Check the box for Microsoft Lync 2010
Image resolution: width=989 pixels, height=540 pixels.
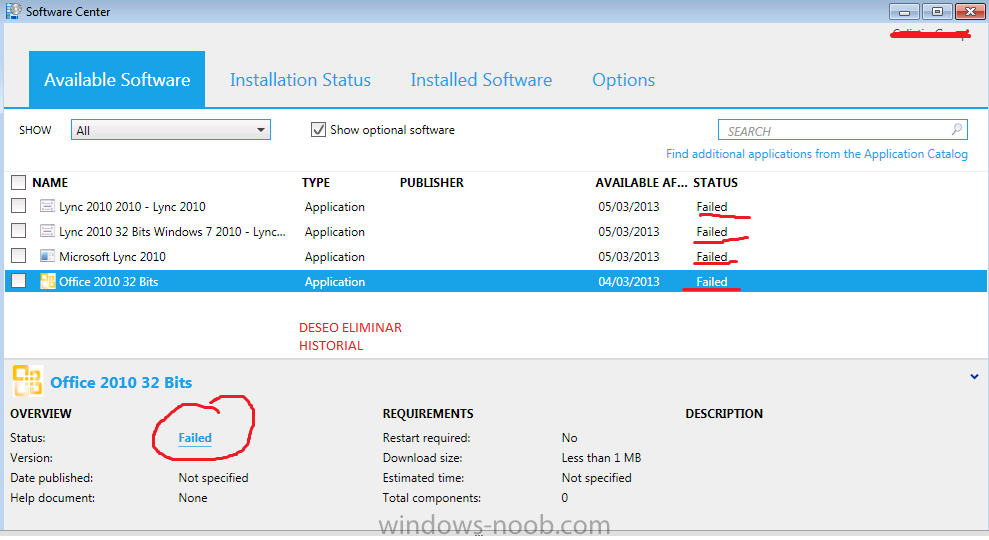click(18, 255)
